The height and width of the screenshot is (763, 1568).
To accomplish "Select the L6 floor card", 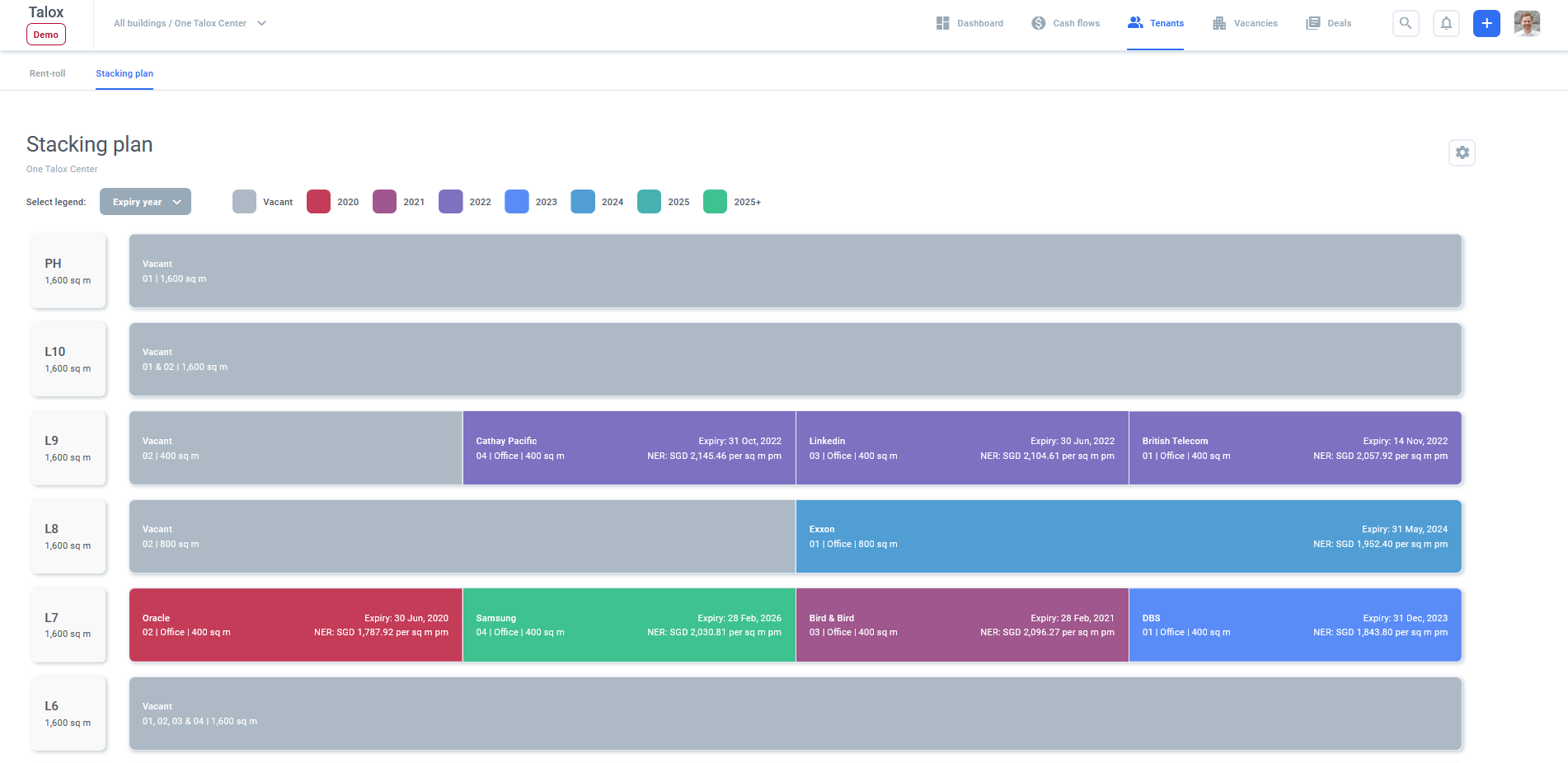I will click(68, 714).
